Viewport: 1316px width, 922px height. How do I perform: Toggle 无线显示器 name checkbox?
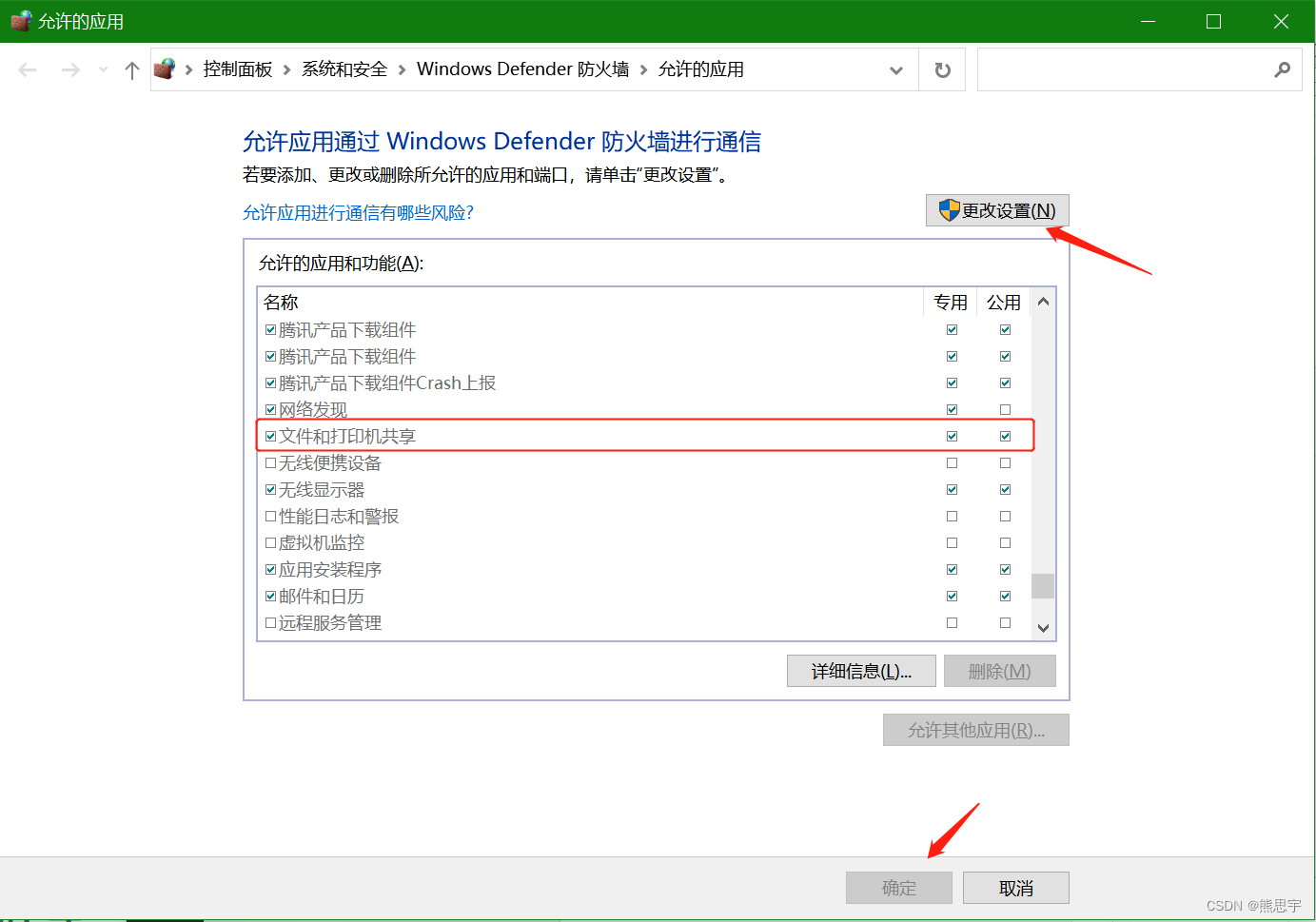[270, 490]
